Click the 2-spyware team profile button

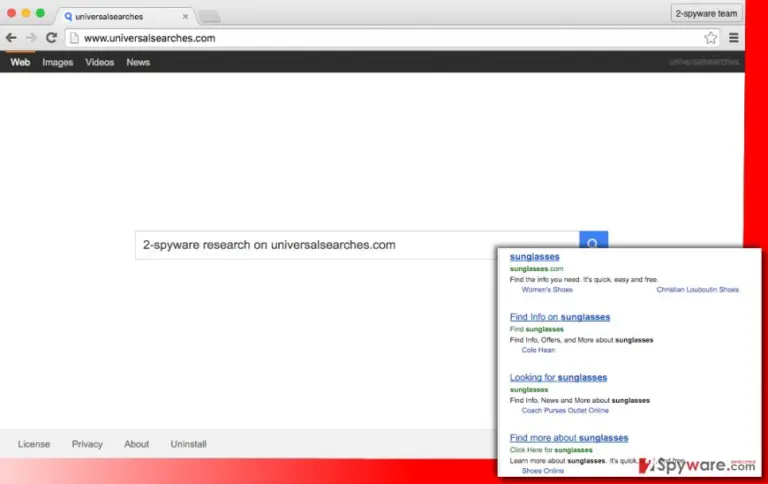click(706, 14)
